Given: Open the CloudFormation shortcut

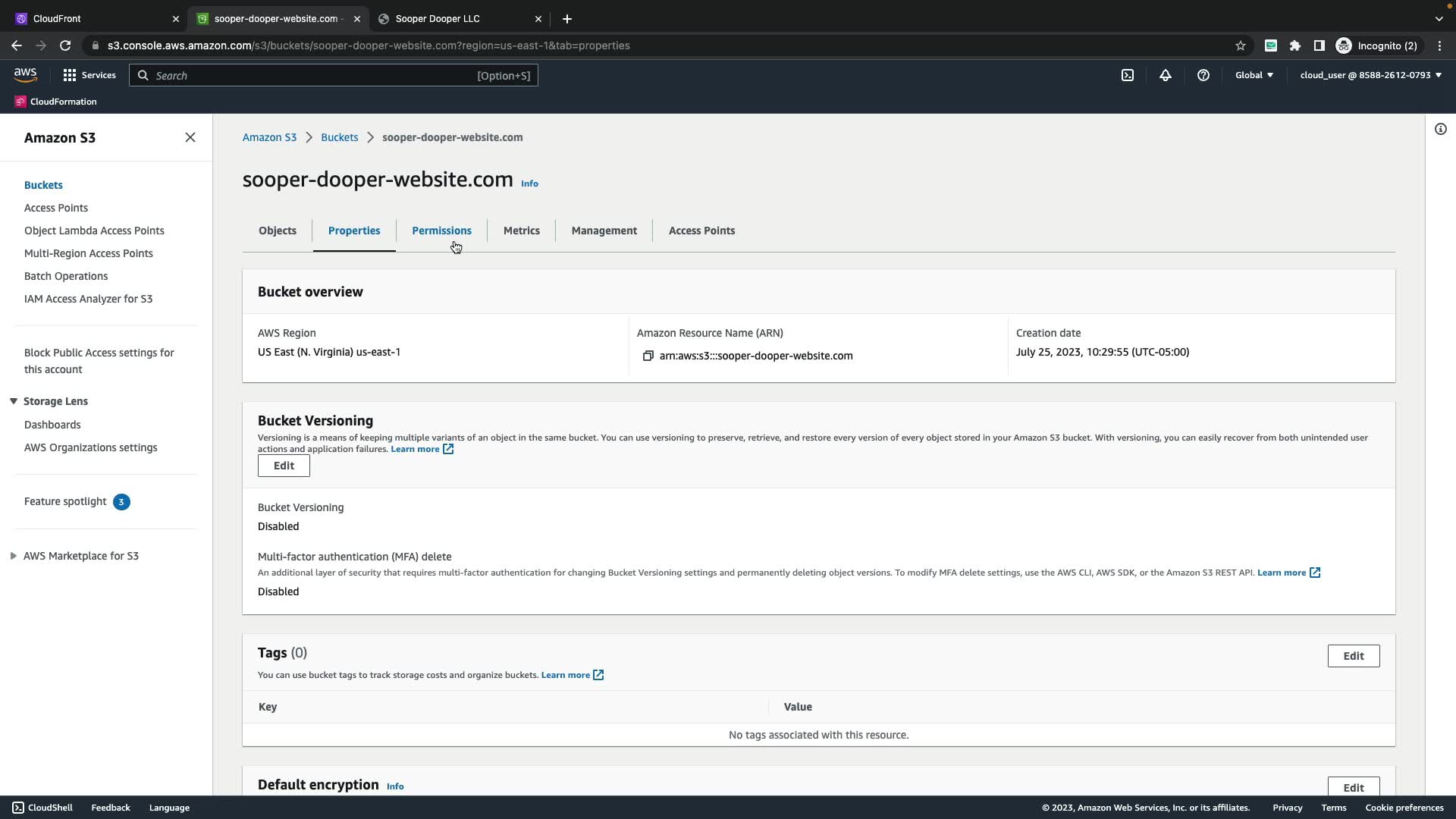Looking at the screenshot, I should coord(55,102).
